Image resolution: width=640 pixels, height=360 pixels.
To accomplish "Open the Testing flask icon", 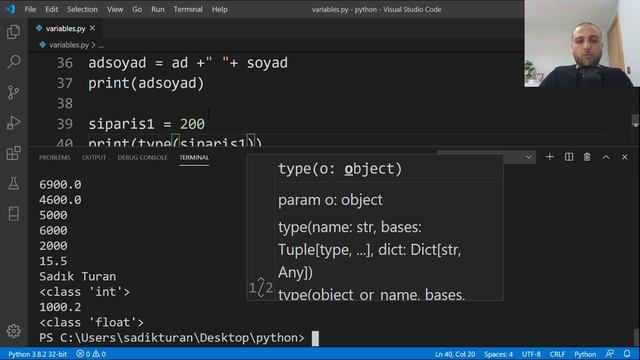I will point(13,183).
